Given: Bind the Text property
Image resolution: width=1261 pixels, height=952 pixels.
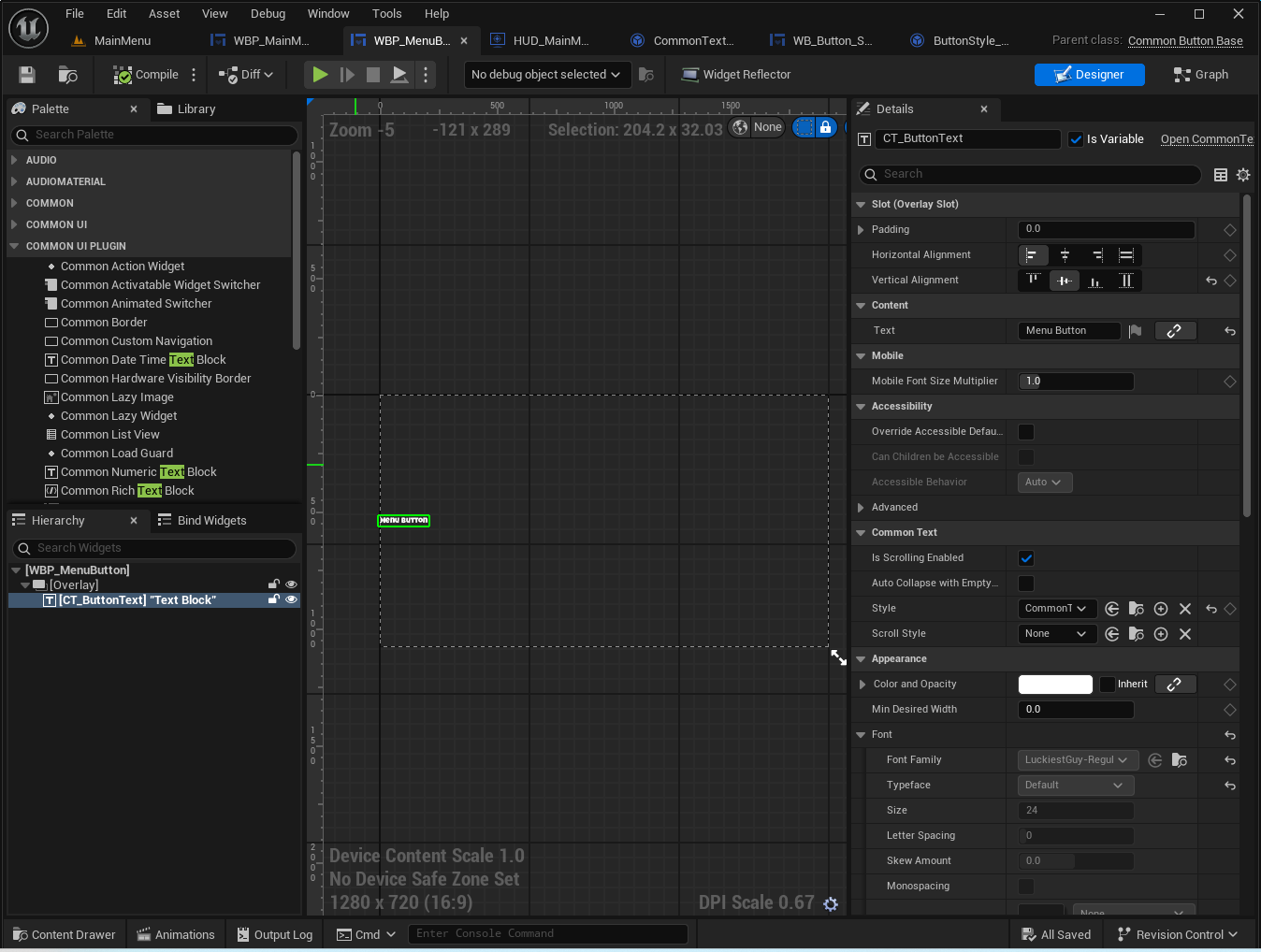Looking at the screenshot, I should (x=1175, y=331).
